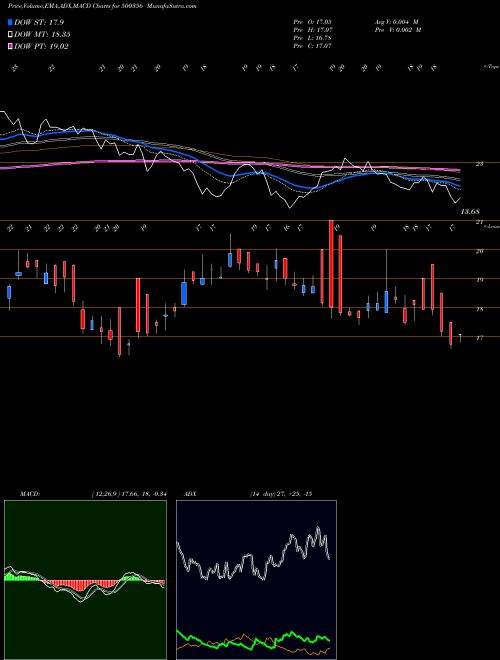Click inside the green MACD histogram chart

85,580
